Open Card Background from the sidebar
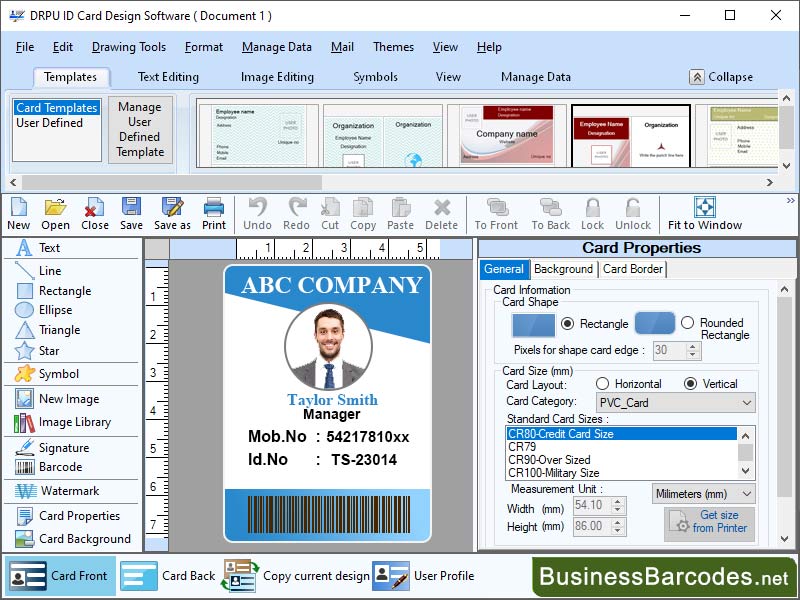The image size is (800, 600). click(x=71, y=539)
